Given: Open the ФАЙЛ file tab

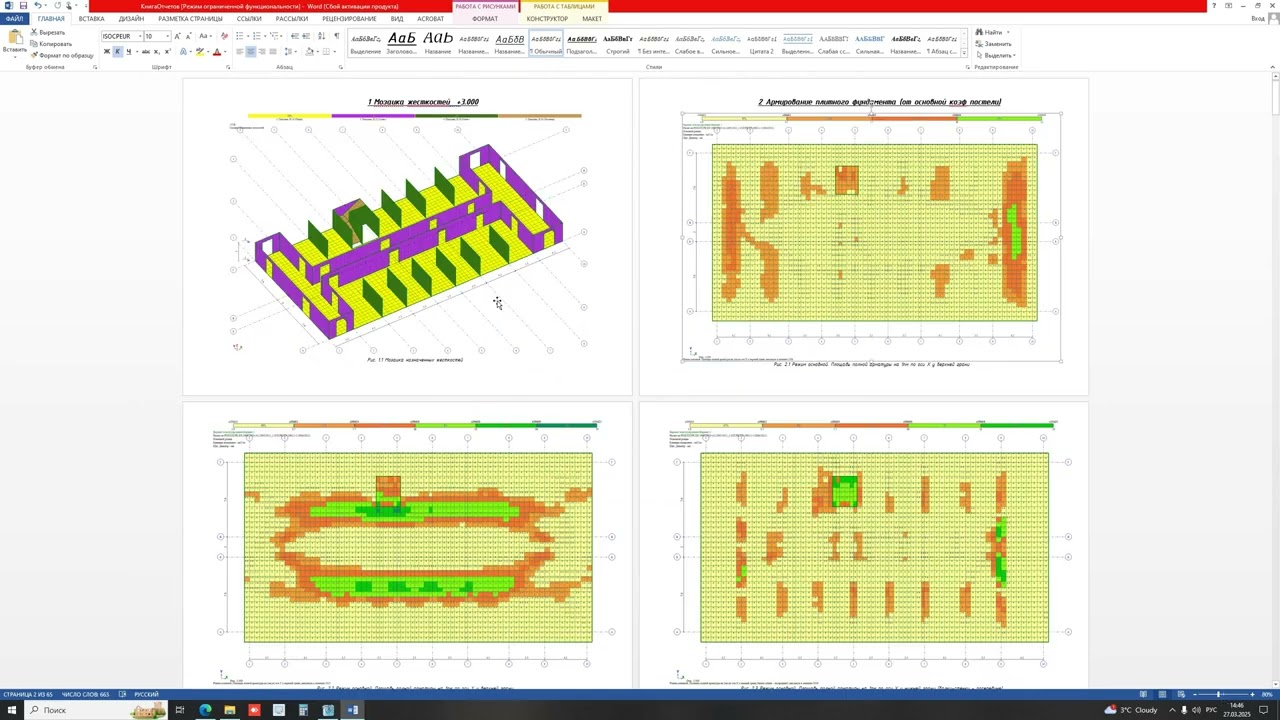Looking at the screenshot, I should tap(13, 19).
